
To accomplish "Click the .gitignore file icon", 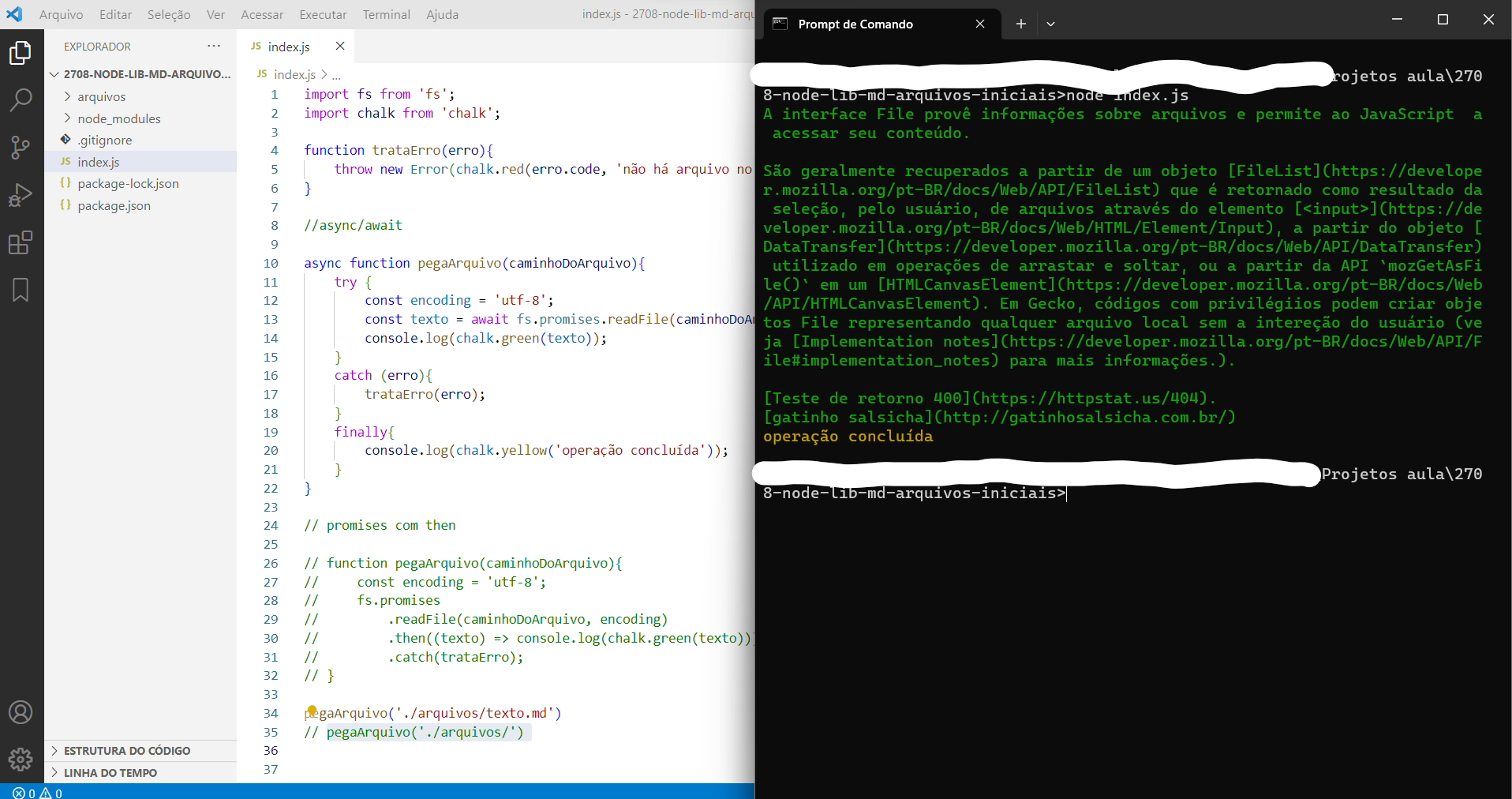I will coord(65,140).
